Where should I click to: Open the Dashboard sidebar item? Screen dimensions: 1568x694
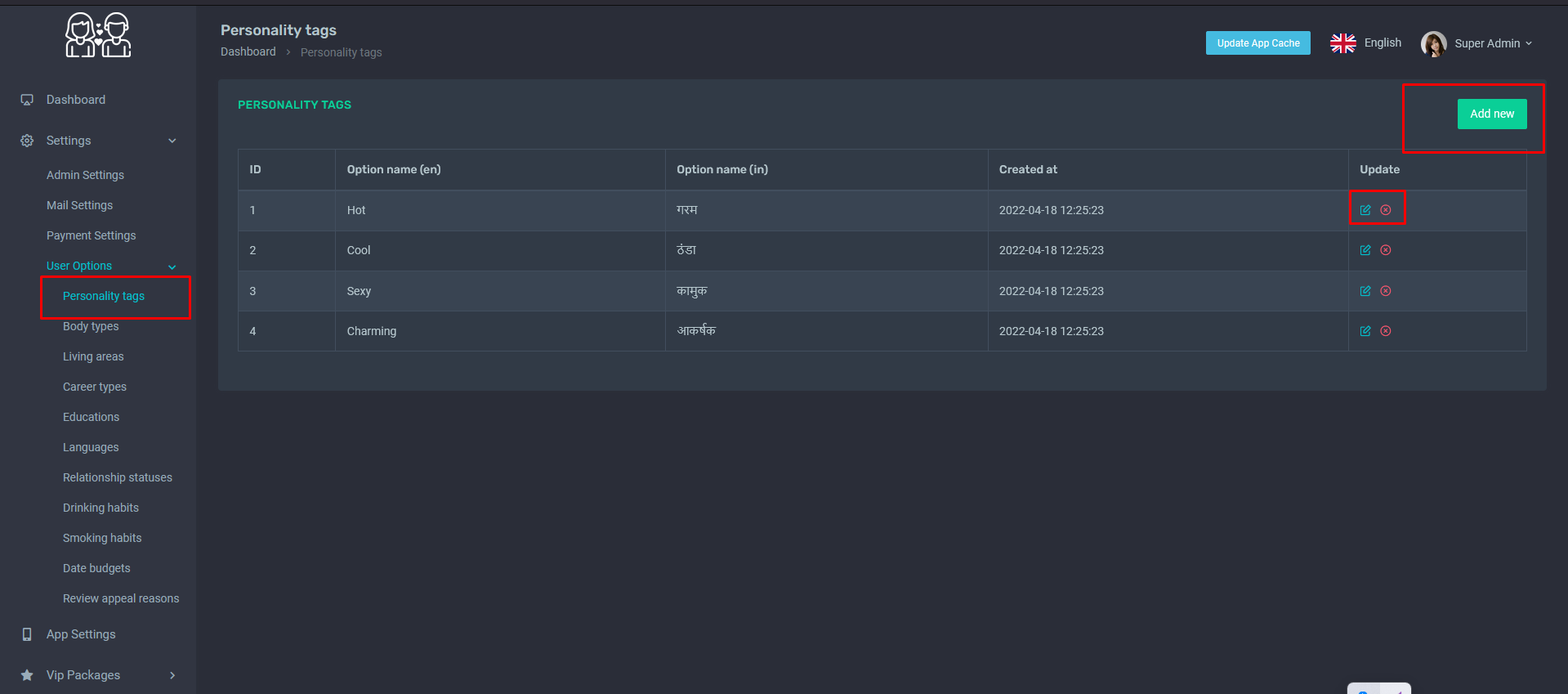click(76, 100)
